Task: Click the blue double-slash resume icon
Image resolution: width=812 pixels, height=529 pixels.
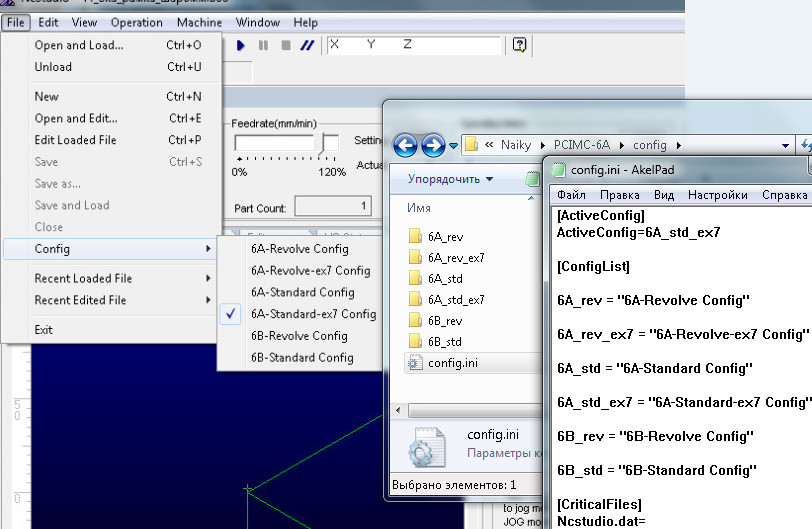Action: (307, 46)
